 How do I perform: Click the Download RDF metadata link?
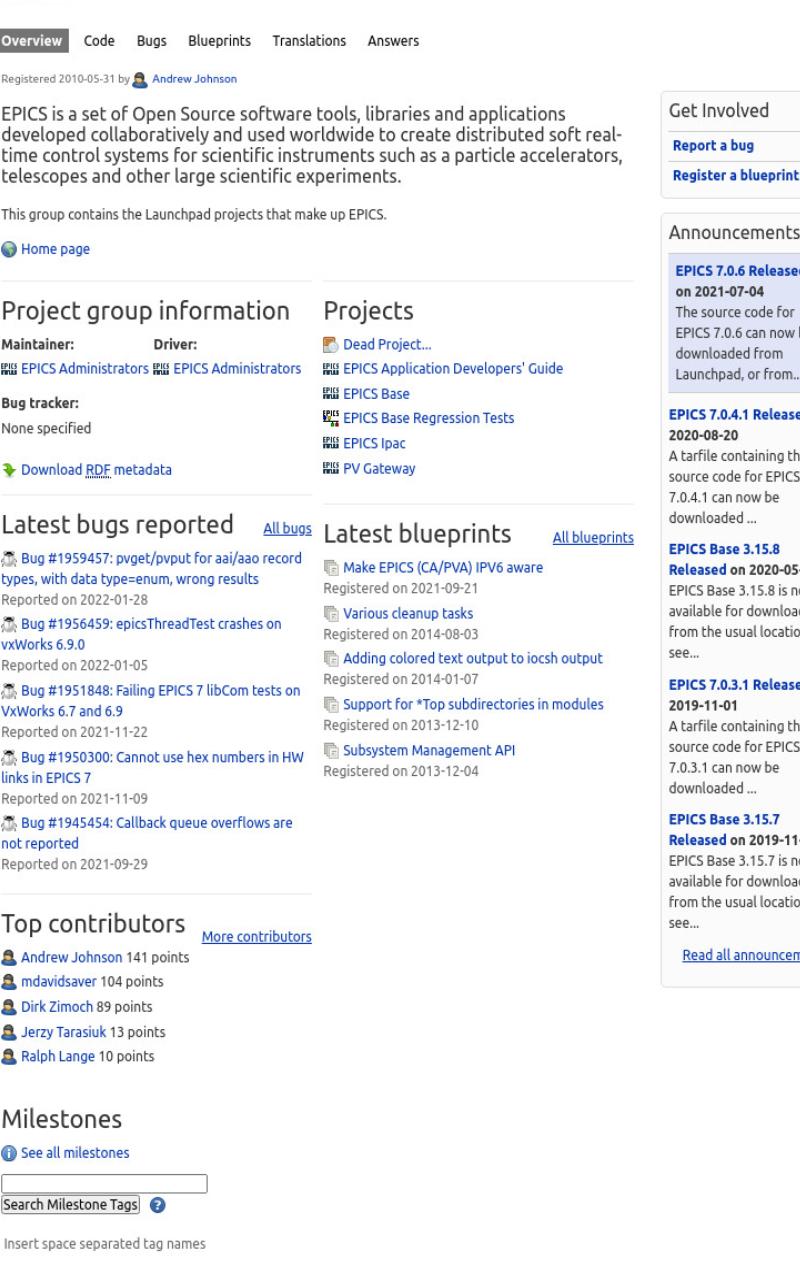point(96,470)
